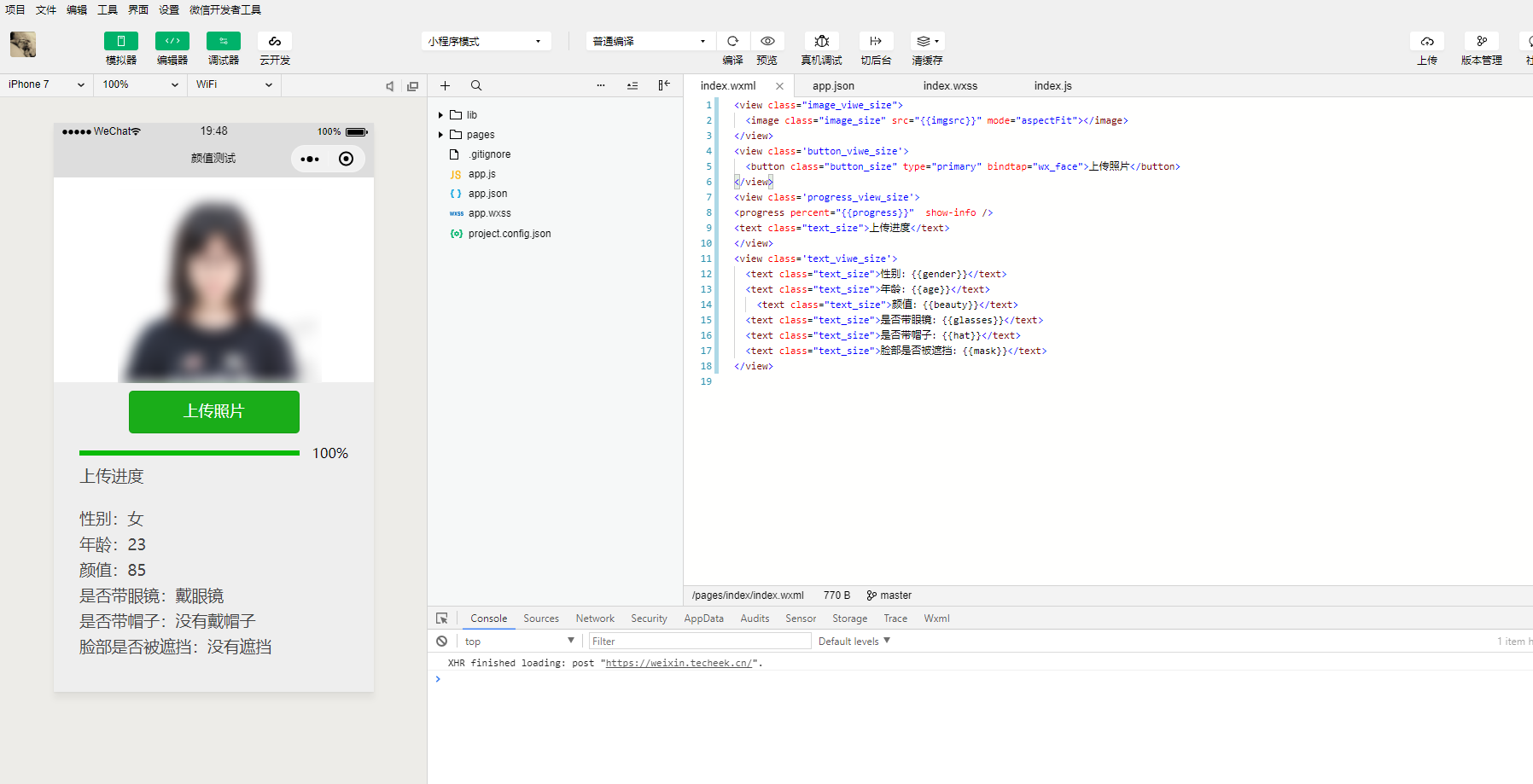Click the upload cloud icon
This screenshot has height=784, width=1533.
coord(1427,41)
